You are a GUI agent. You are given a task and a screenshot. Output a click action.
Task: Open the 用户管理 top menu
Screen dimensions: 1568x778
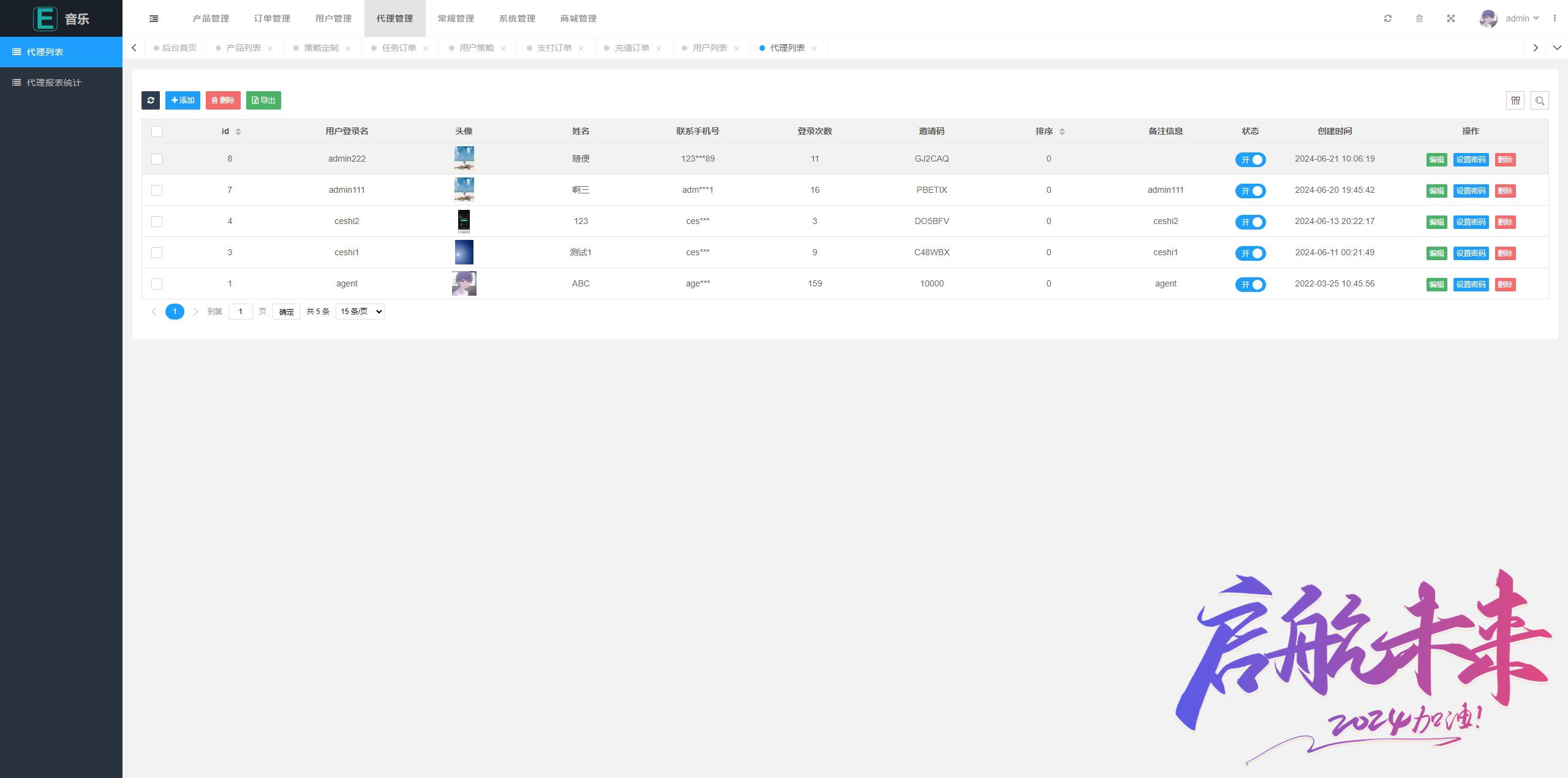click(333, 18)
